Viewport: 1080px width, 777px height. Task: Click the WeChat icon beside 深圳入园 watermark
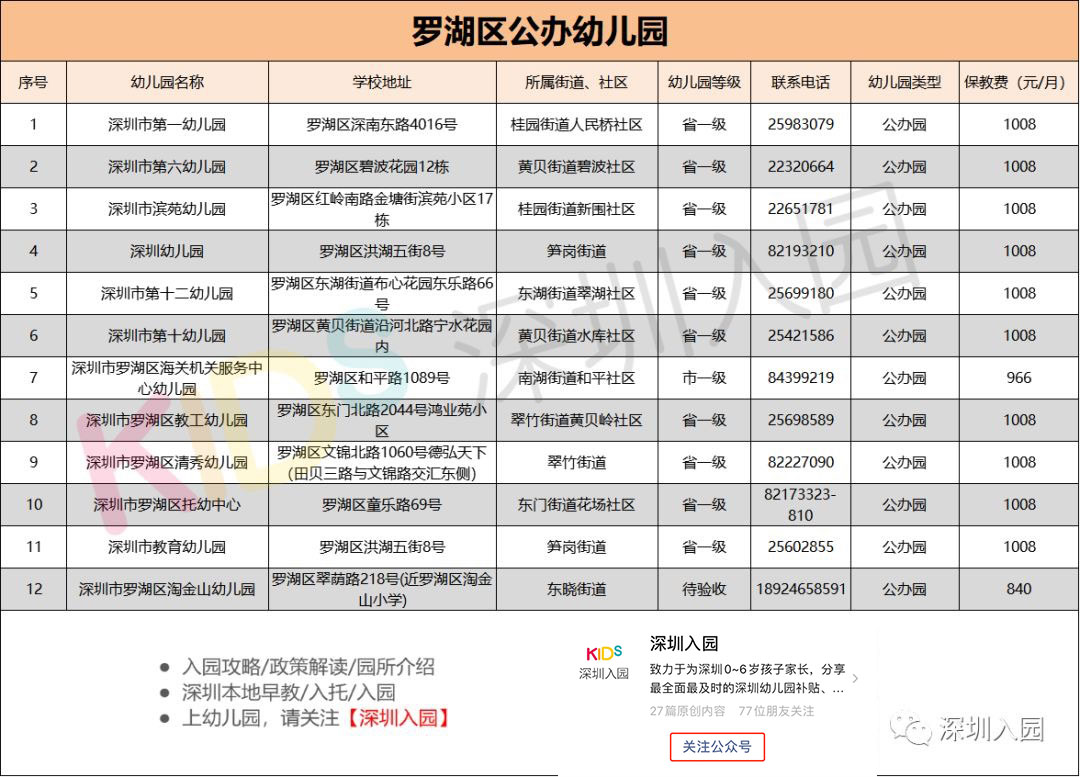[913, 727]
